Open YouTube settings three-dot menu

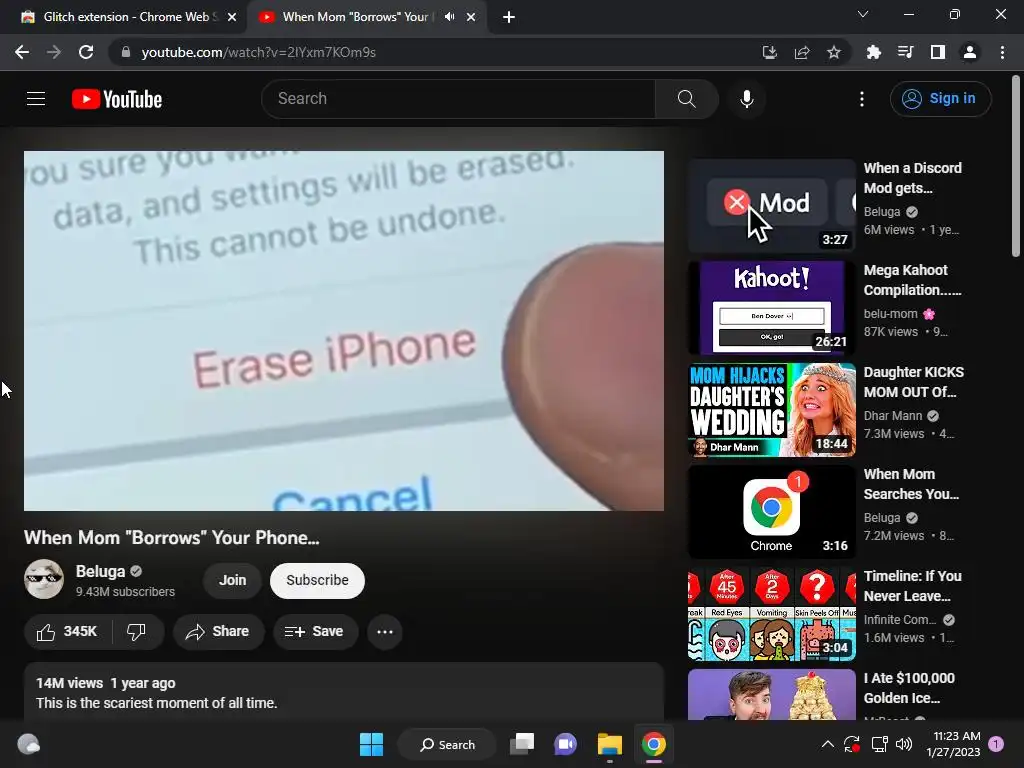pos(861,99)
